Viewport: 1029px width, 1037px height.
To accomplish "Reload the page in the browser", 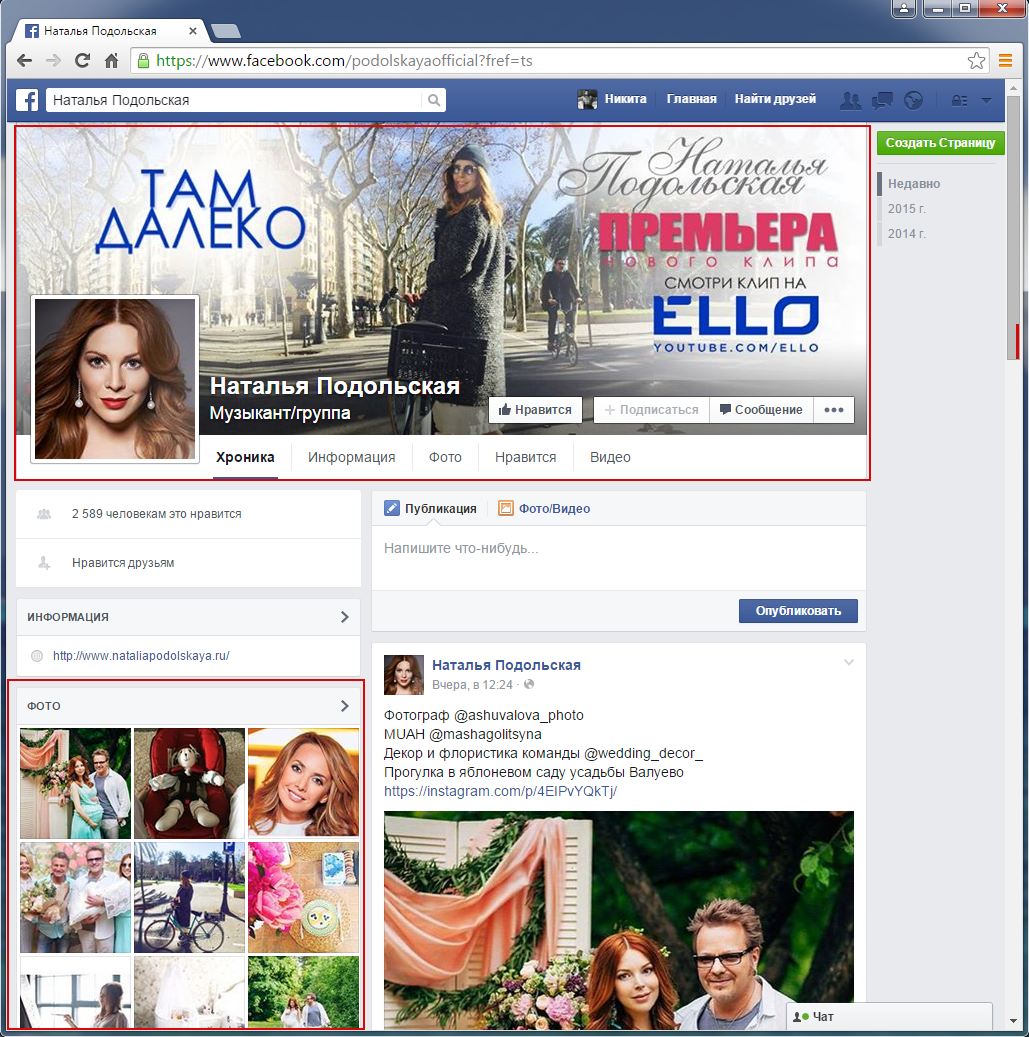I will tap(83, 61).
